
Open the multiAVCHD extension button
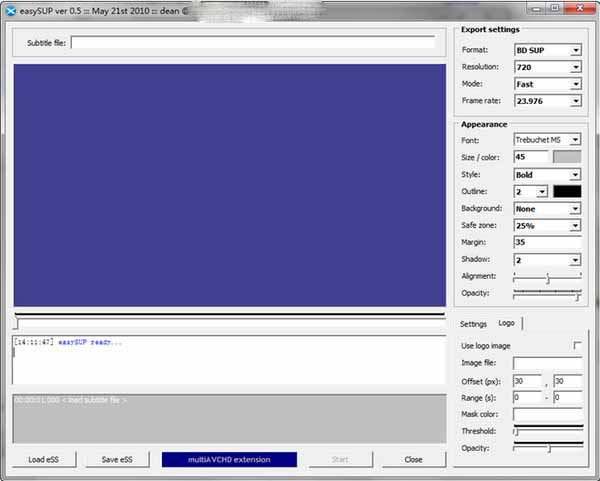(229, 460)
